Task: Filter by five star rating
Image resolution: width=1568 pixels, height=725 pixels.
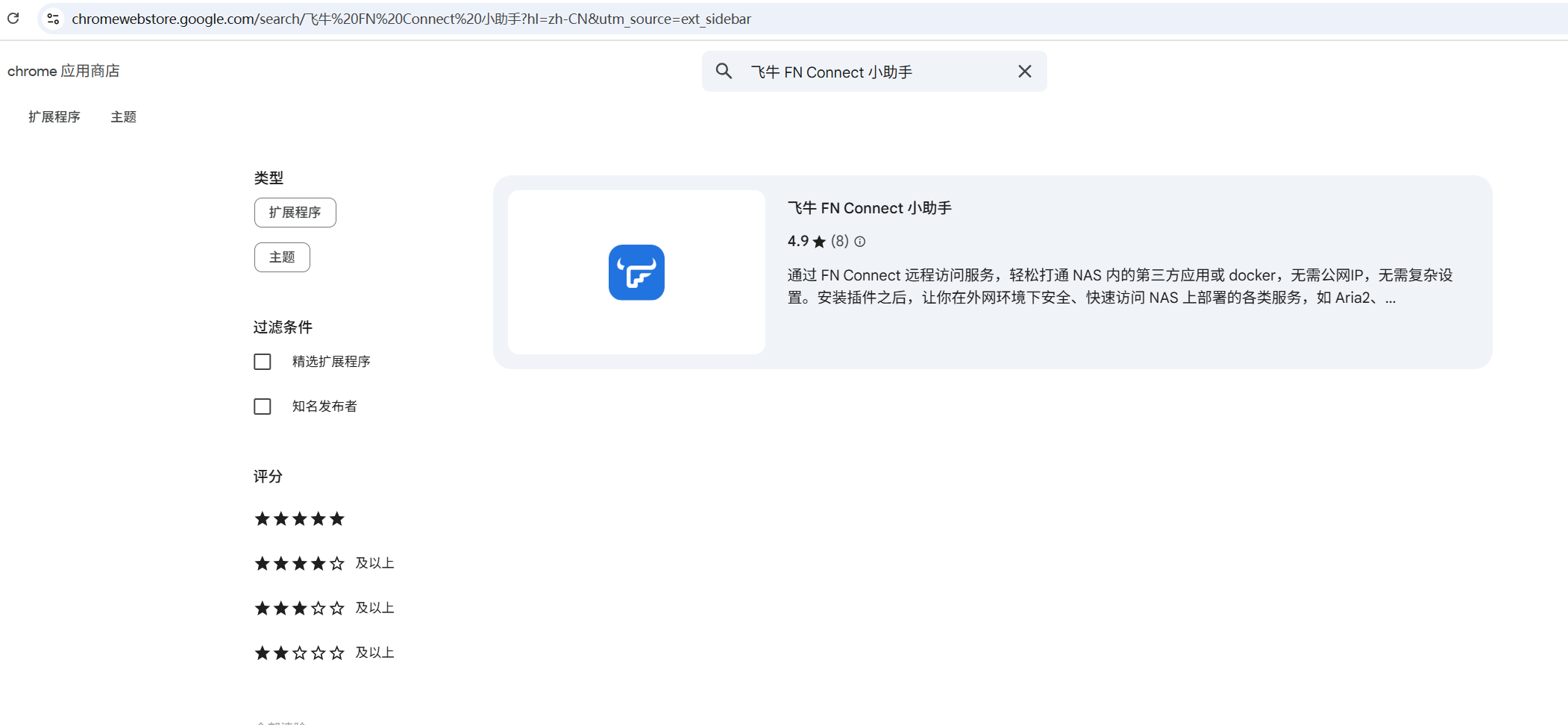Action: (x=300, y=518)
